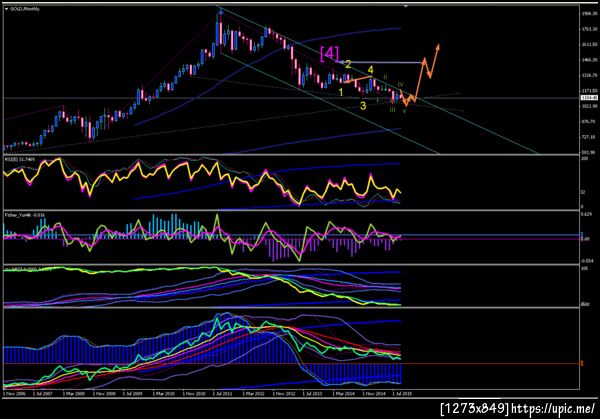
Task: Click the chart shift triangle marker at top
Action: pyautogui.click(x=406, y=6)
